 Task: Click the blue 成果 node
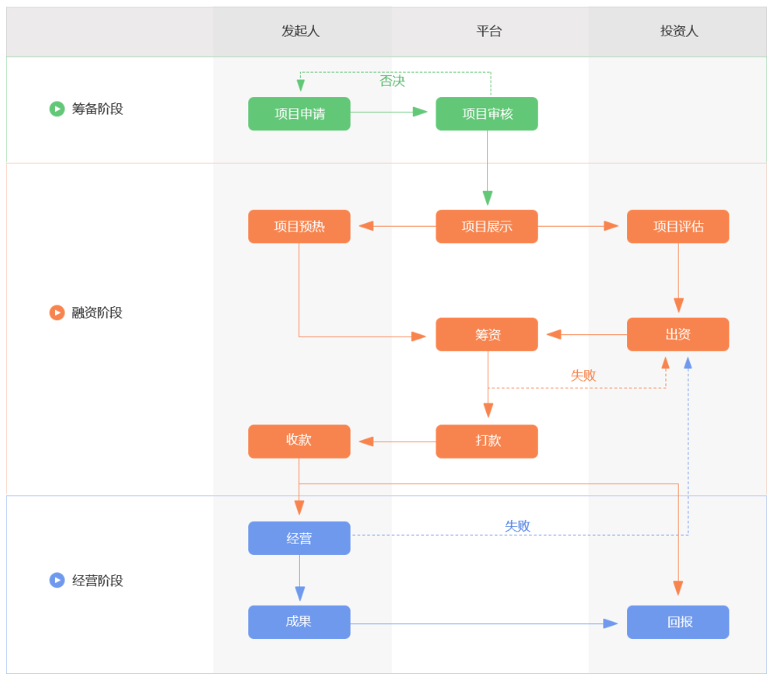click(x=299, y=622)
